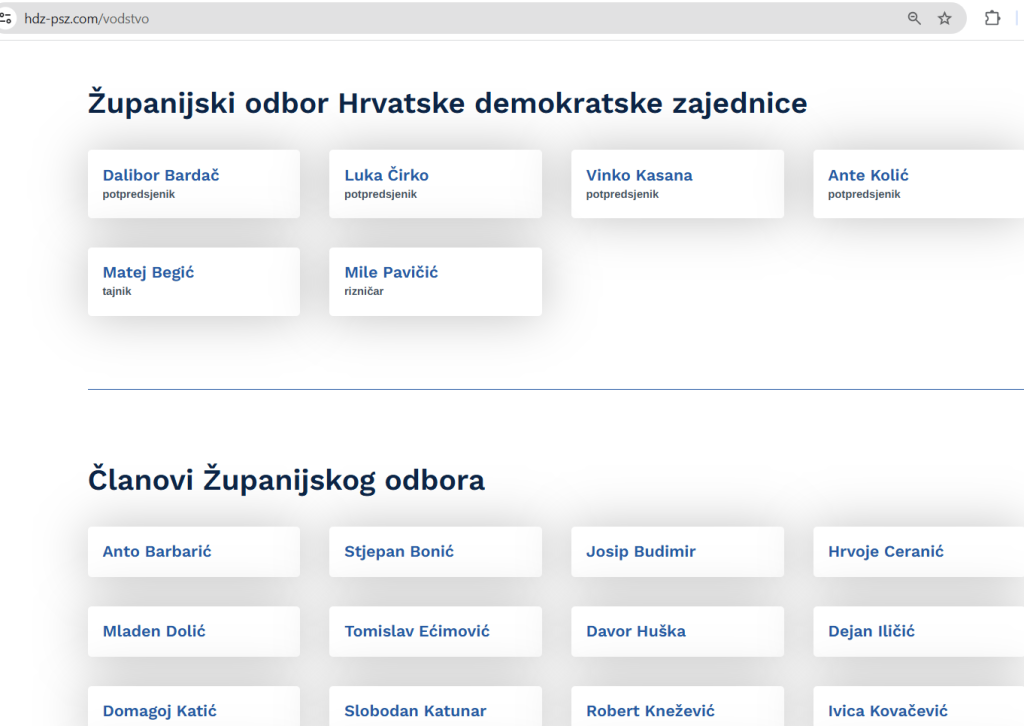Open the extensions puzzle icon
The image size is (1024, 726).
[x=992, y=18]
